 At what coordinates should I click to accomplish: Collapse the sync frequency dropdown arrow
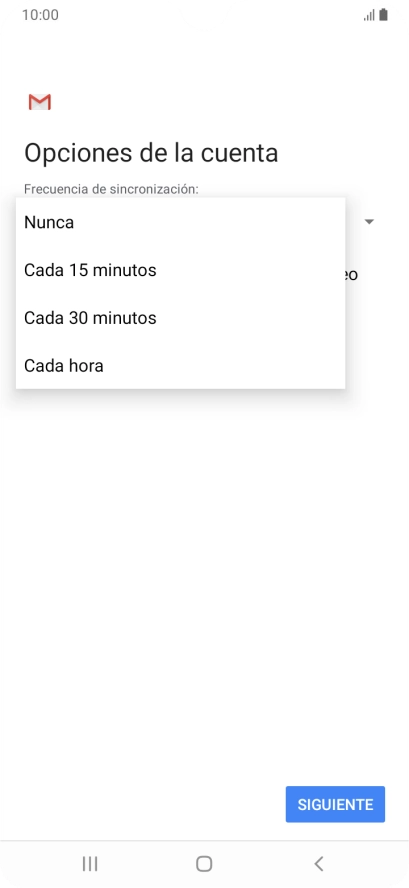pyautogui.click(x=369, y=222)
